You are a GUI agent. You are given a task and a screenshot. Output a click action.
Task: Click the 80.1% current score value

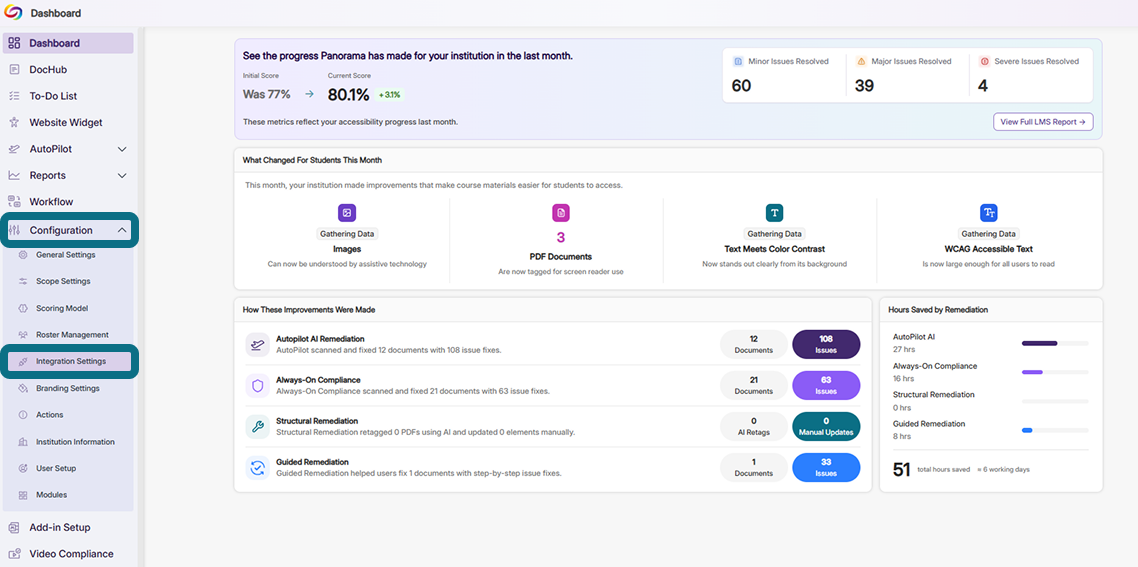pyautogui.click(x=348, y=94)
